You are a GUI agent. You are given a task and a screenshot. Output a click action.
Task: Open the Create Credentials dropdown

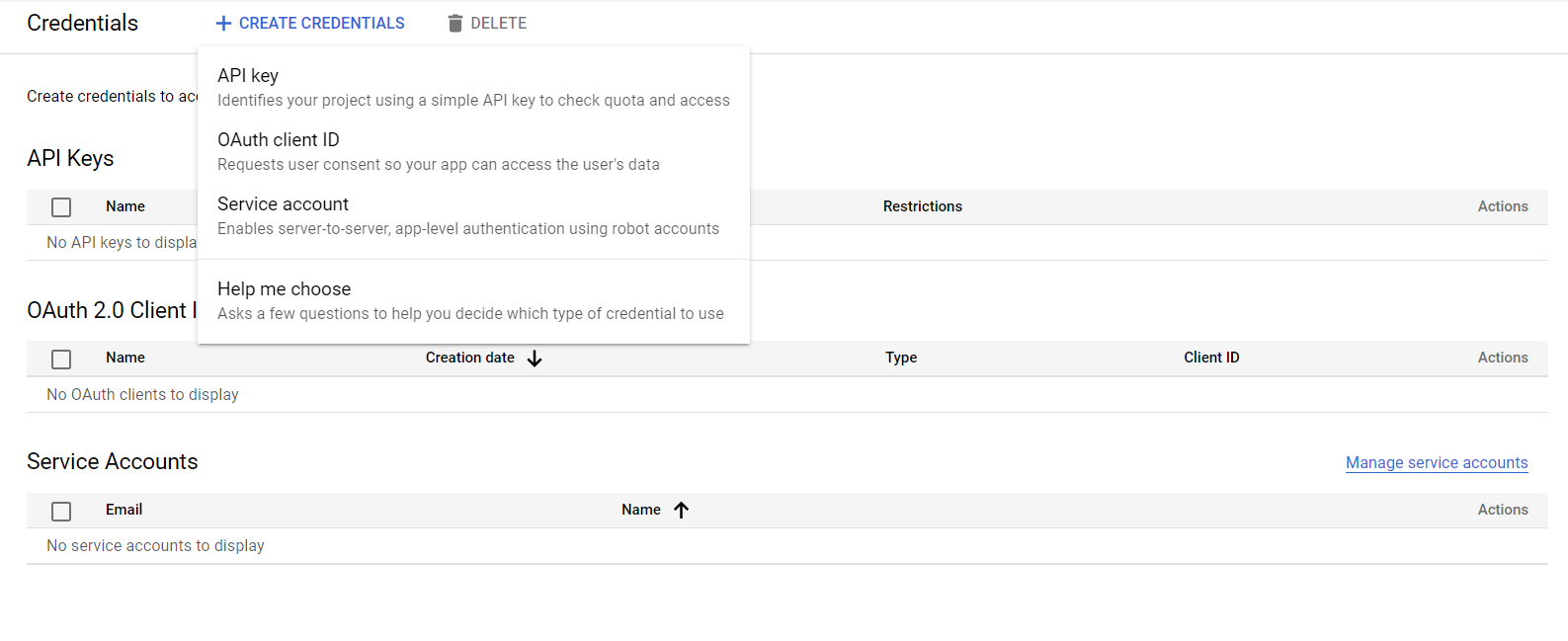pos(321,23)
